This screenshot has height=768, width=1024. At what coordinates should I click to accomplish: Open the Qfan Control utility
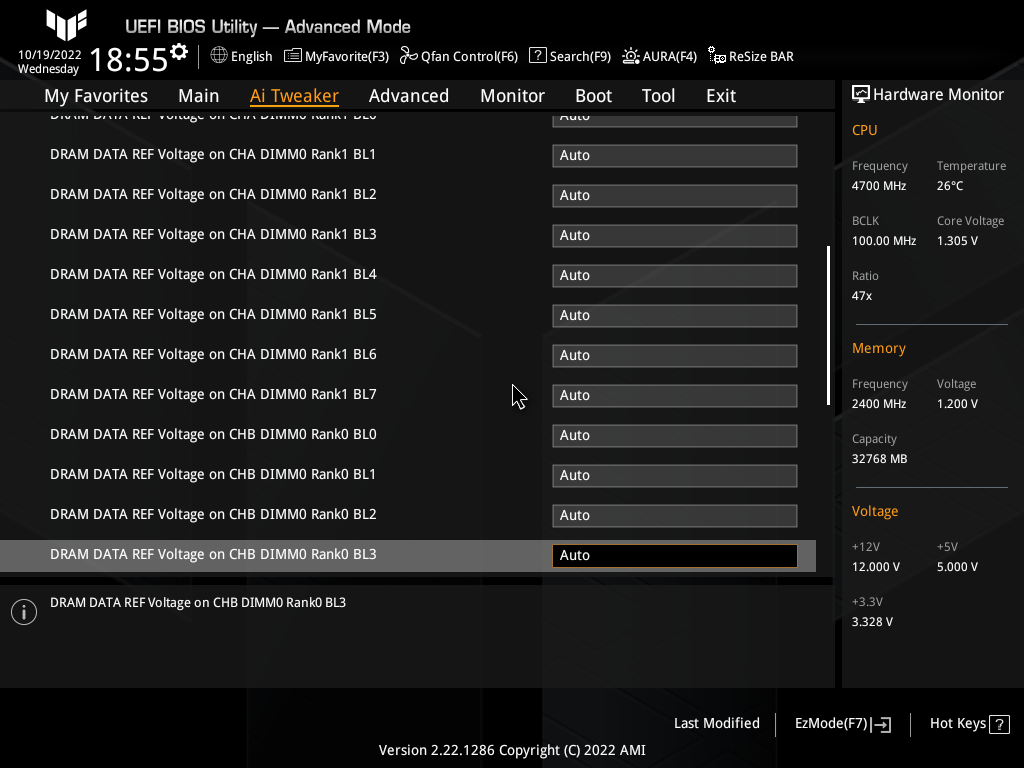(458, 56)
